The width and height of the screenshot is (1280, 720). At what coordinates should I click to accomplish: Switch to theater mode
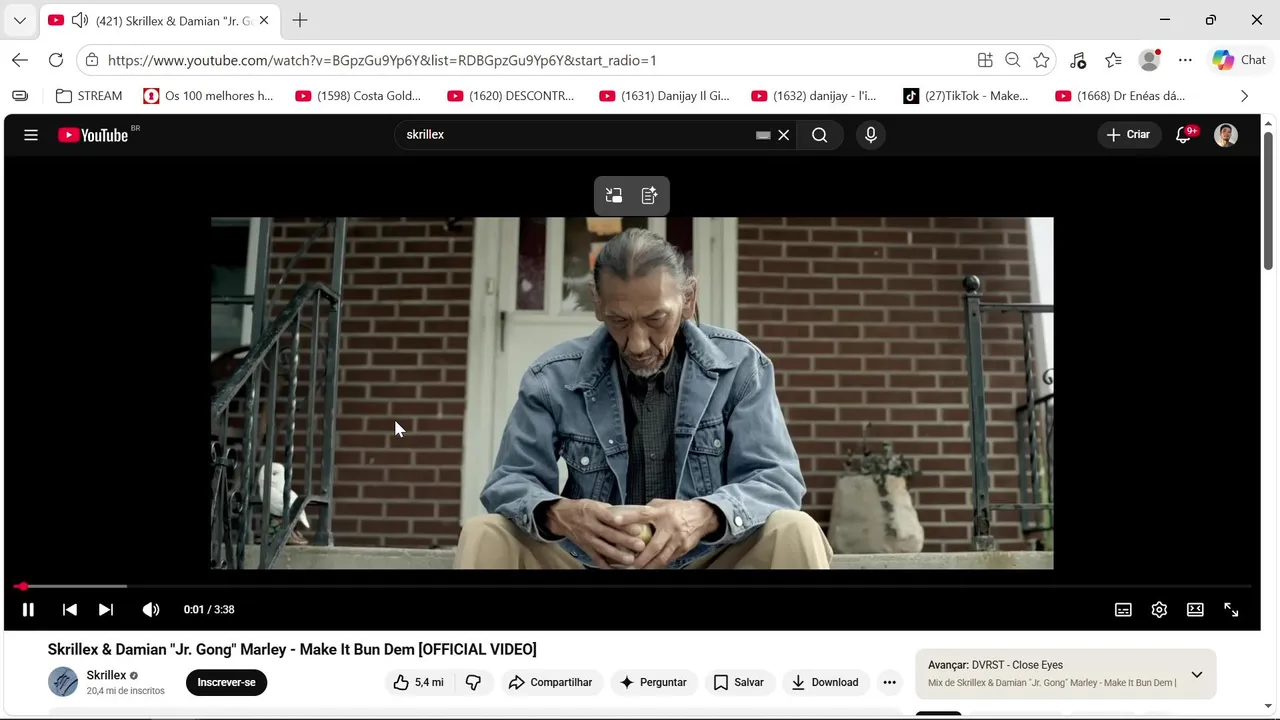(x=1195, y=610)
